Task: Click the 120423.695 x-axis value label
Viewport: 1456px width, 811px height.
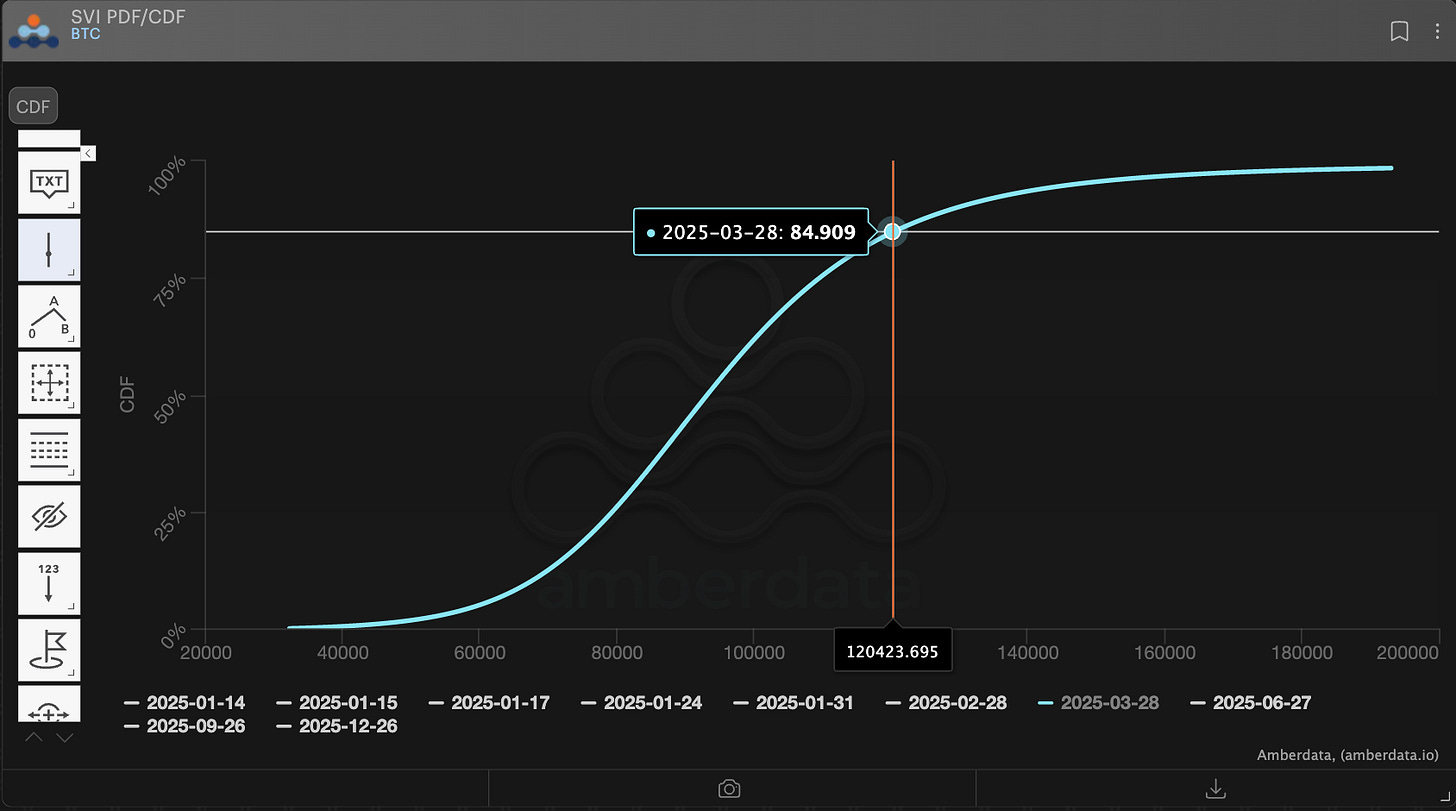Action: point(892,651)
